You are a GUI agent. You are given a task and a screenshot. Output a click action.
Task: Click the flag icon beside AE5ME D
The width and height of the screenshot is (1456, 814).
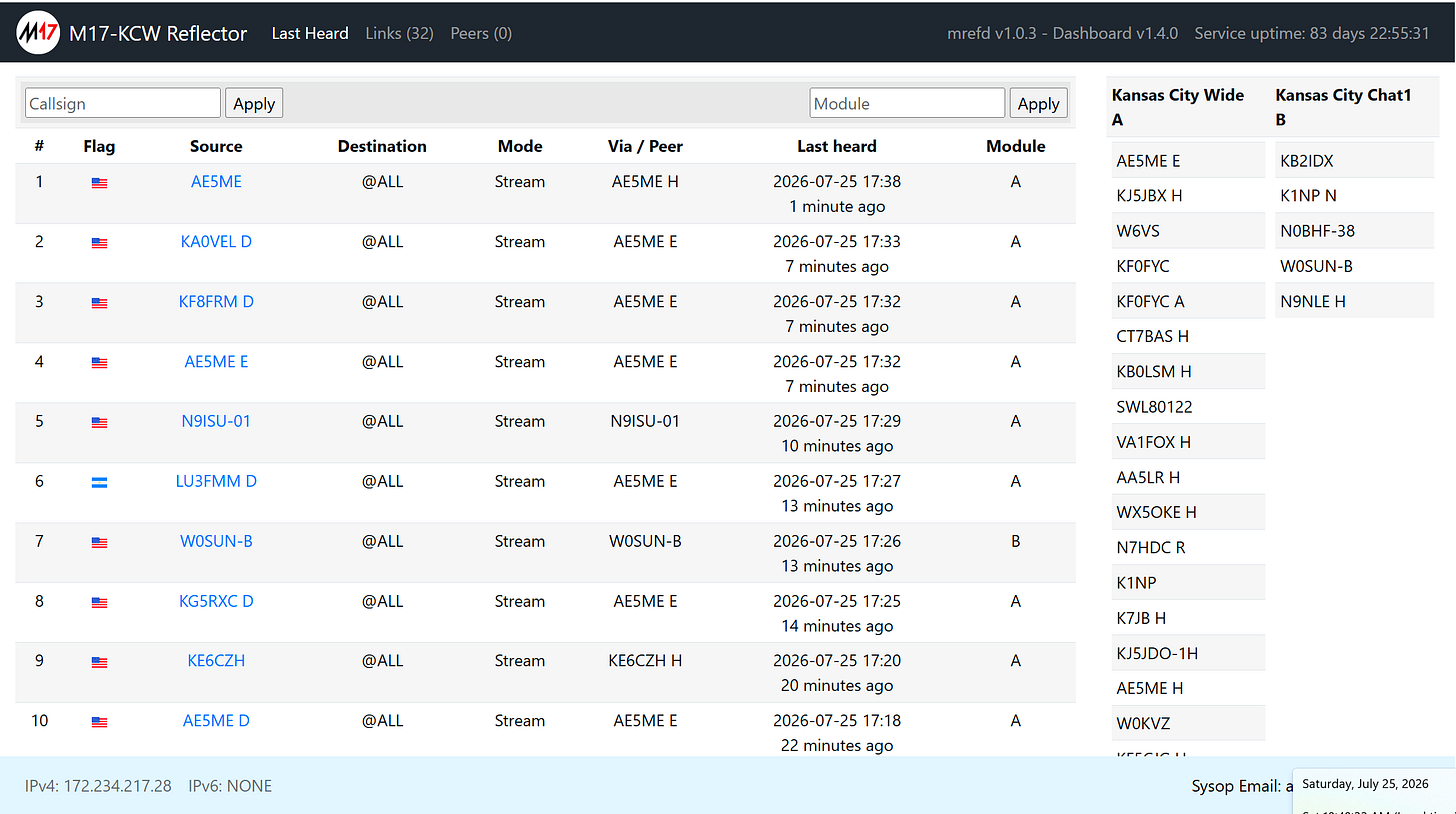click(x=99, y=722)
